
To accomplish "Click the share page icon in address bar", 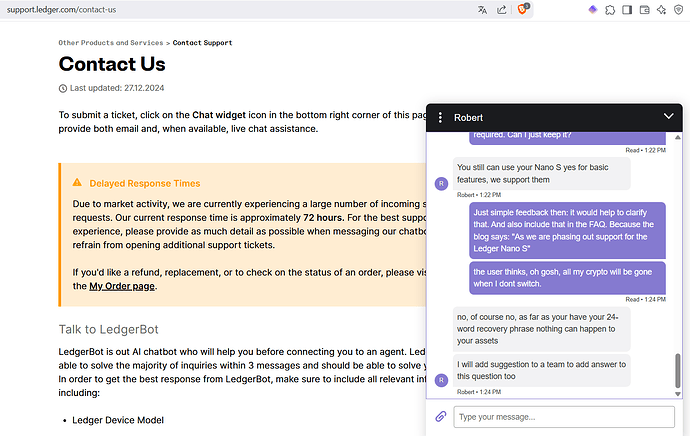I will click(x=502, y=10).
